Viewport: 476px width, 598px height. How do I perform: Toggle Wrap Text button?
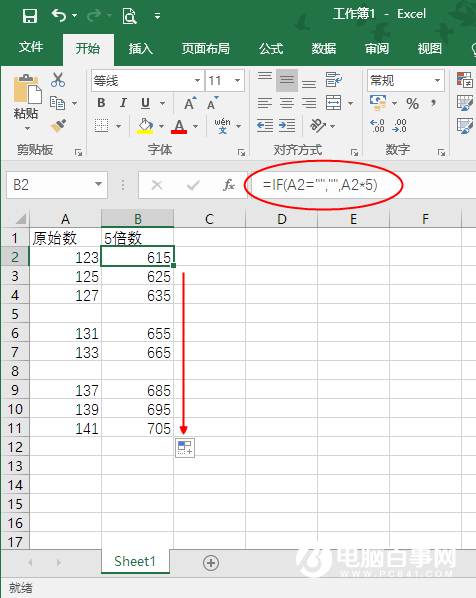[x=334, y=80]
